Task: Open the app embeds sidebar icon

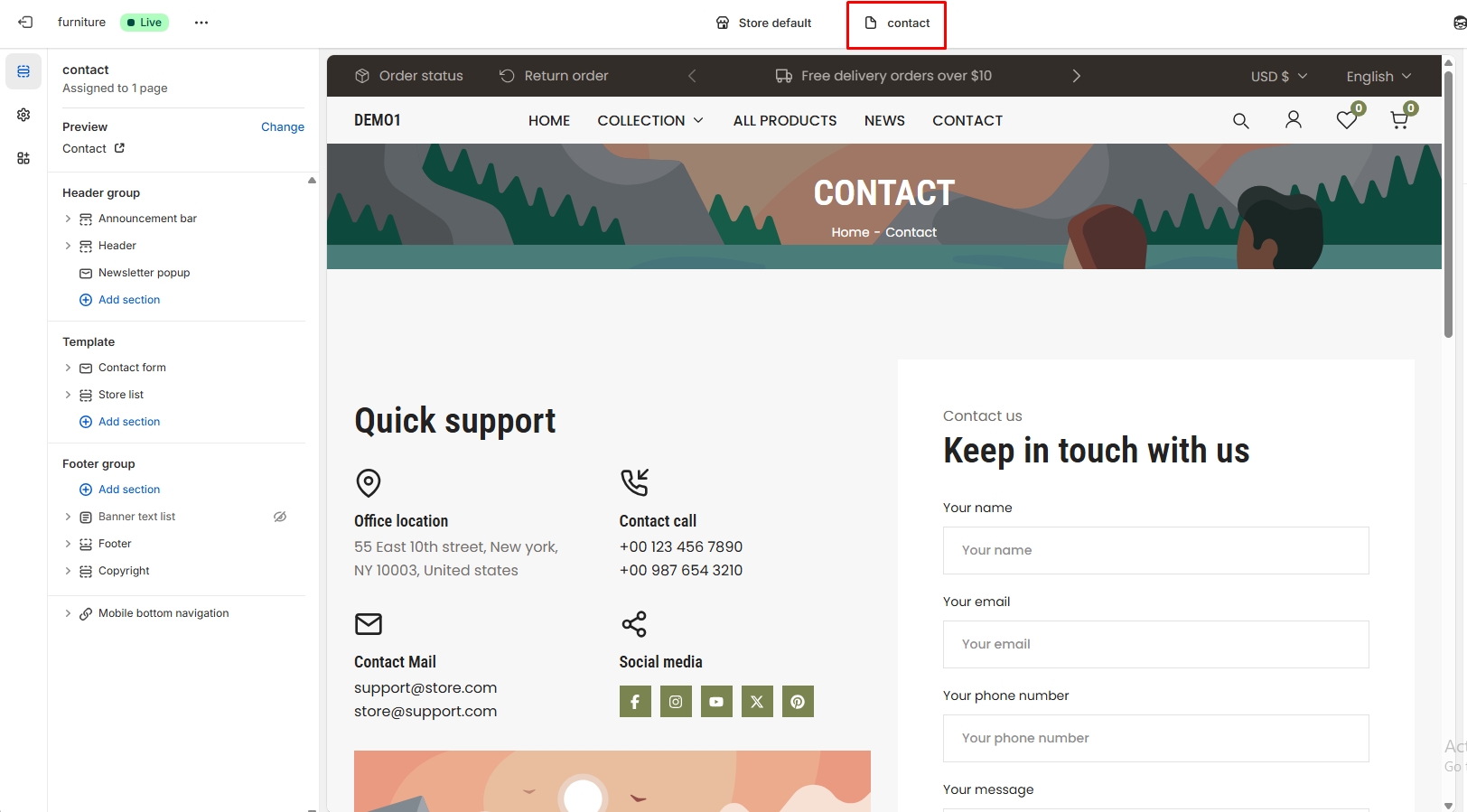Action: coord(23,158)
